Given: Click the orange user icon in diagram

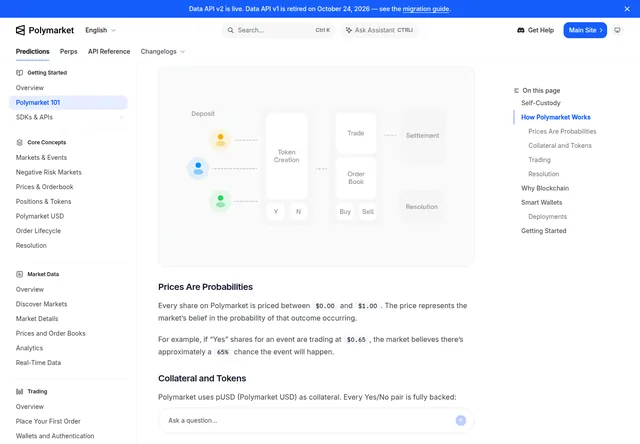Looking at the screenshot, I should pyautogui.click(x=220, y=140).
